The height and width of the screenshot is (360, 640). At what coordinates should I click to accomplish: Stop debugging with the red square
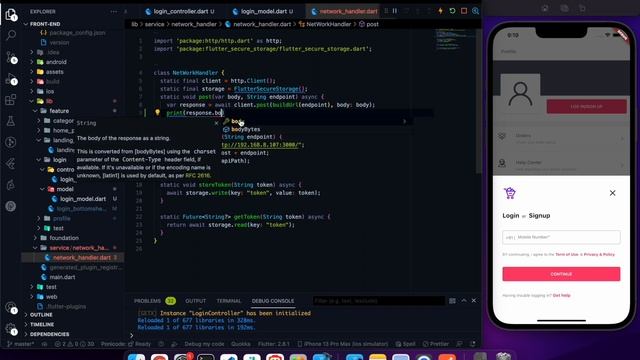click(x=464, y=11)
